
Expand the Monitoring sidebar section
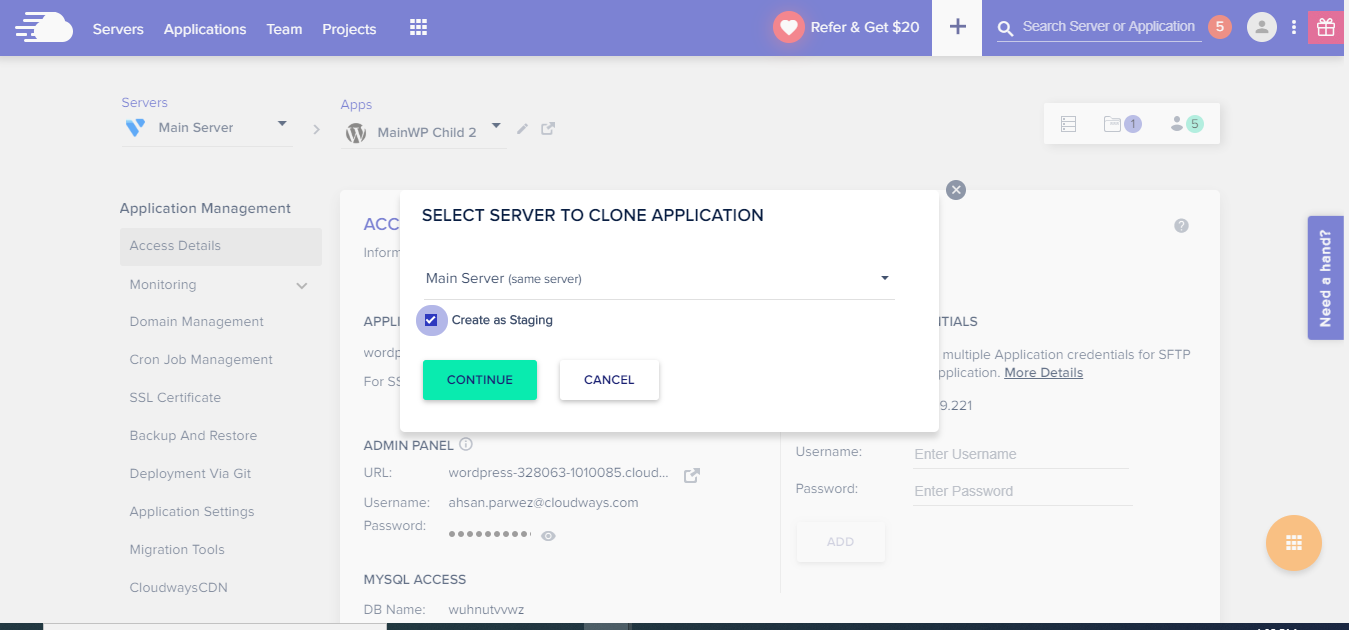(302, 286)
